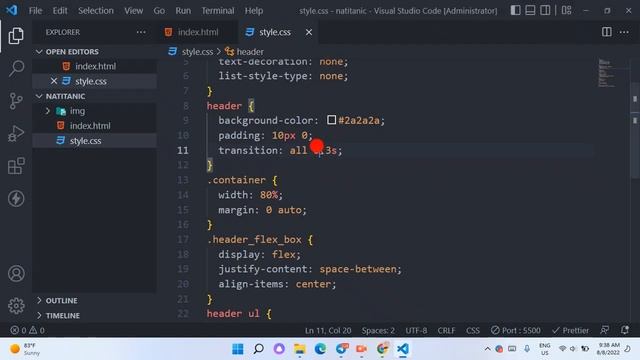Split the editor to the right
The height and width of the screenshot is (360, 640).
607,32
